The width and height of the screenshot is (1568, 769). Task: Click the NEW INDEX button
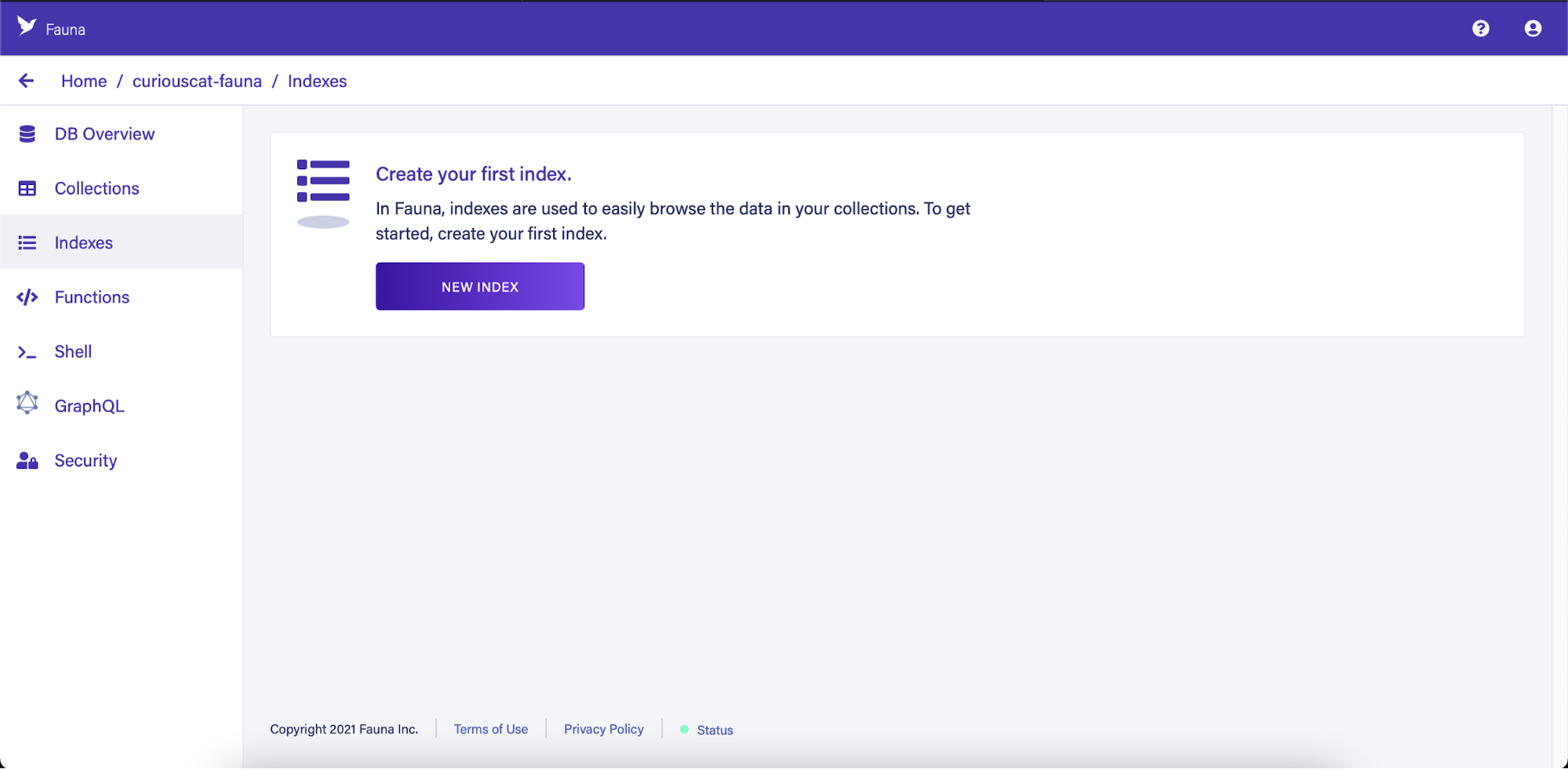coord(479,286)
